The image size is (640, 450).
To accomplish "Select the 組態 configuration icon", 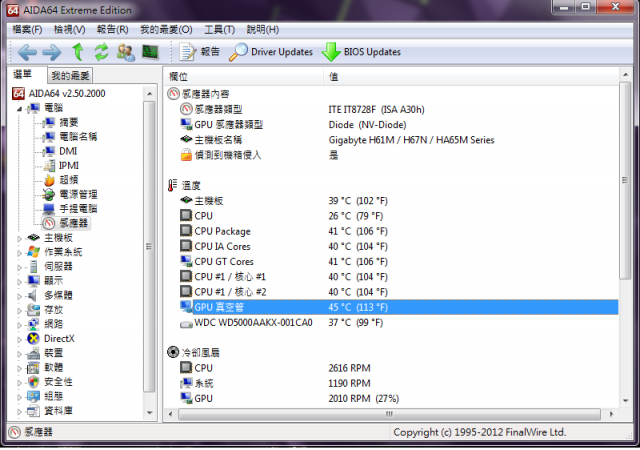I will click(33, 396).
